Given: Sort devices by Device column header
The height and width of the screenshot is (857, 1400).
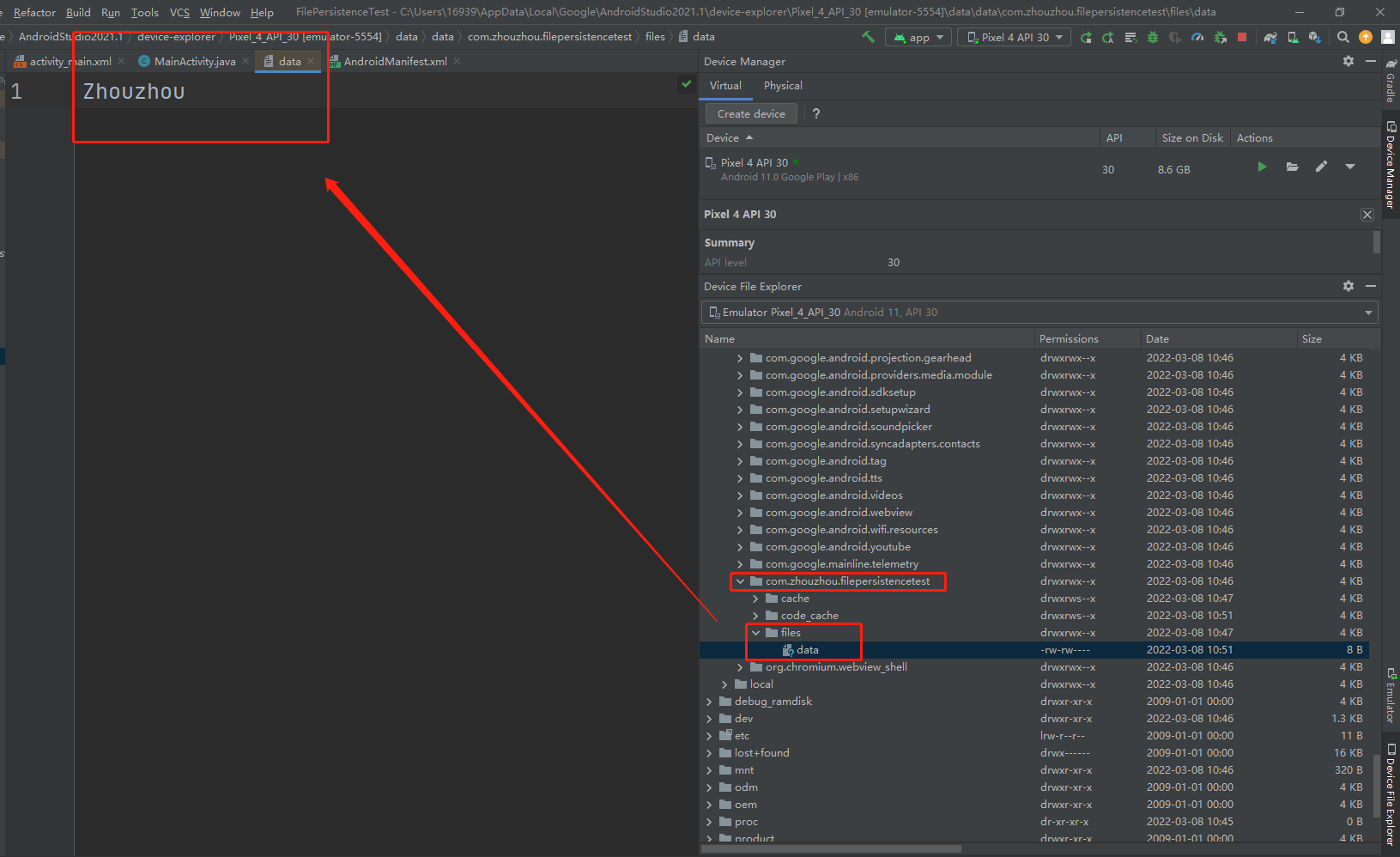Looking at the screenshot, I should (x=899, y=137).
